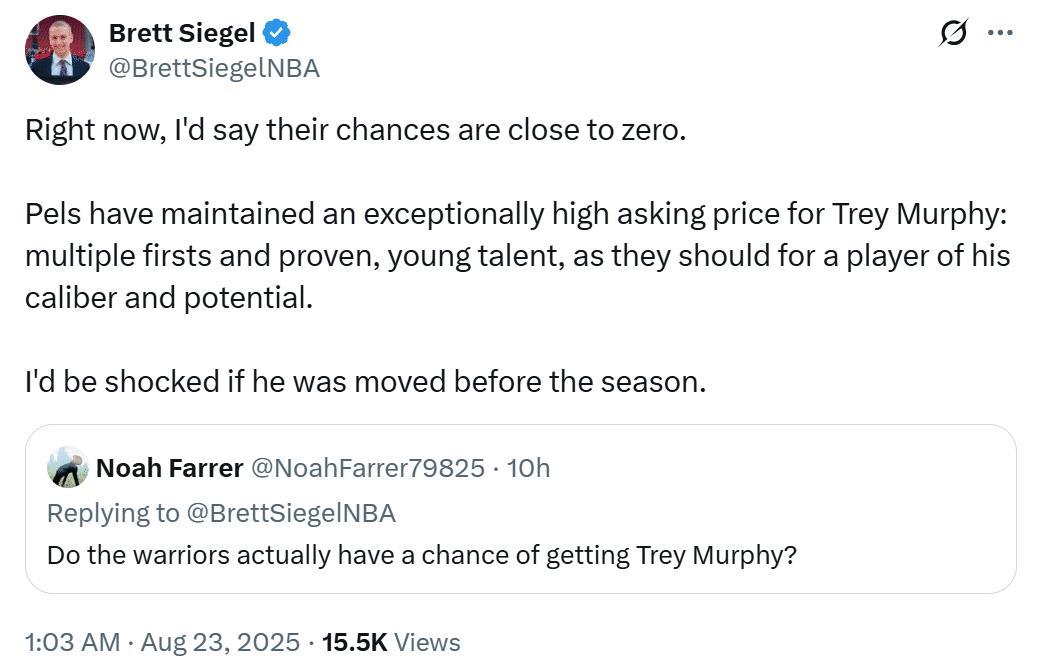The width and height of the screenshot is (1038, 659).
Task: Click the Aug 23, 2025 date
Action: click(220, 642)
